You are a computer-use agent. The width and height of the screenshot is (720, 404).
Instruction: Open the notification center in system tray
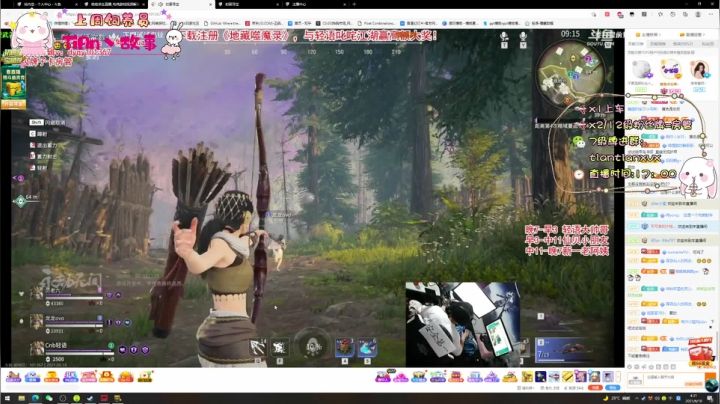(x=710, y=398)
